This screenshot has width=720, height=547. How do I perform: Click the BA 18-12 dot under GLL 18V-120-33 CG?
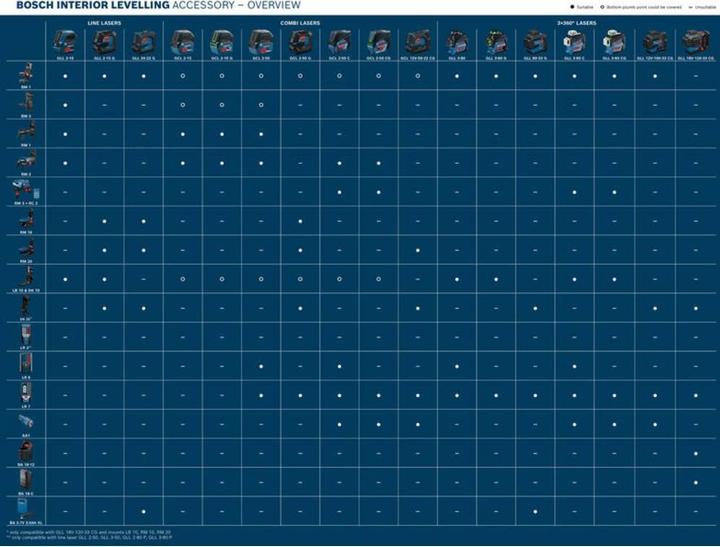click(x=696, y=454)
